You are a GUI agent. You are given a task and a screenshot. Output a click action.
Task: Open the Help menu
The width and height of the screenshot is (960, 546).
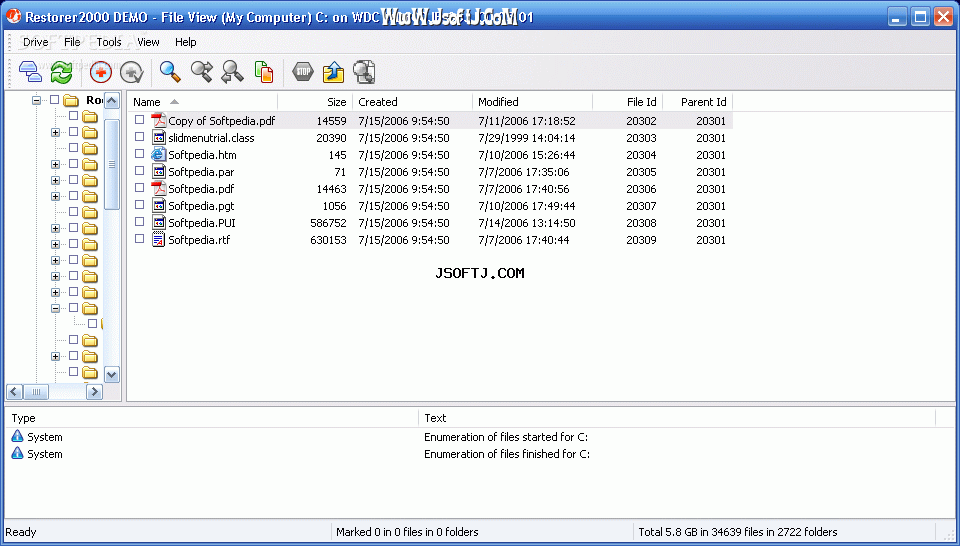coord(186,42)
